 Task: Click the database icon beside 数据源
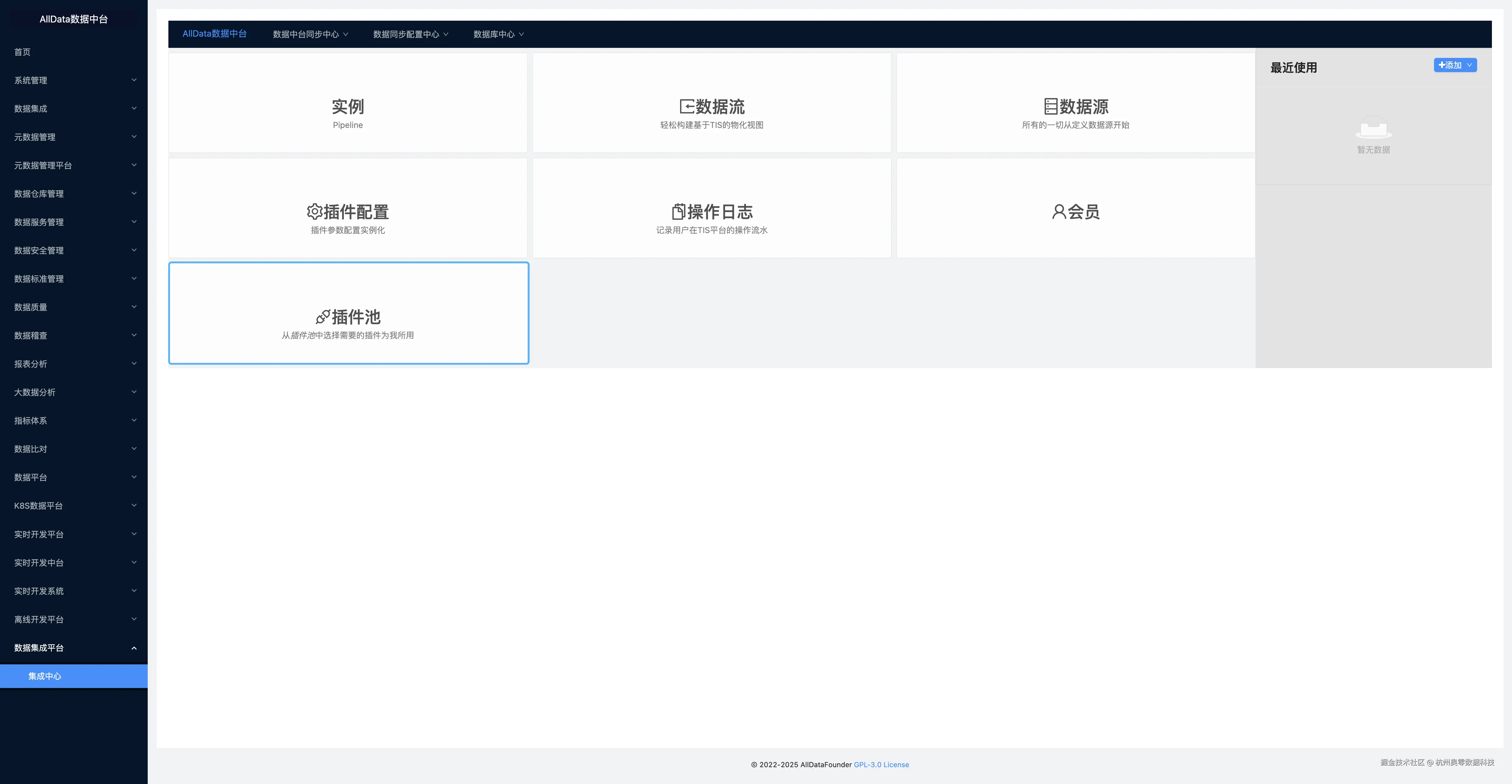pyautogui.click(x=1051, y=106)
